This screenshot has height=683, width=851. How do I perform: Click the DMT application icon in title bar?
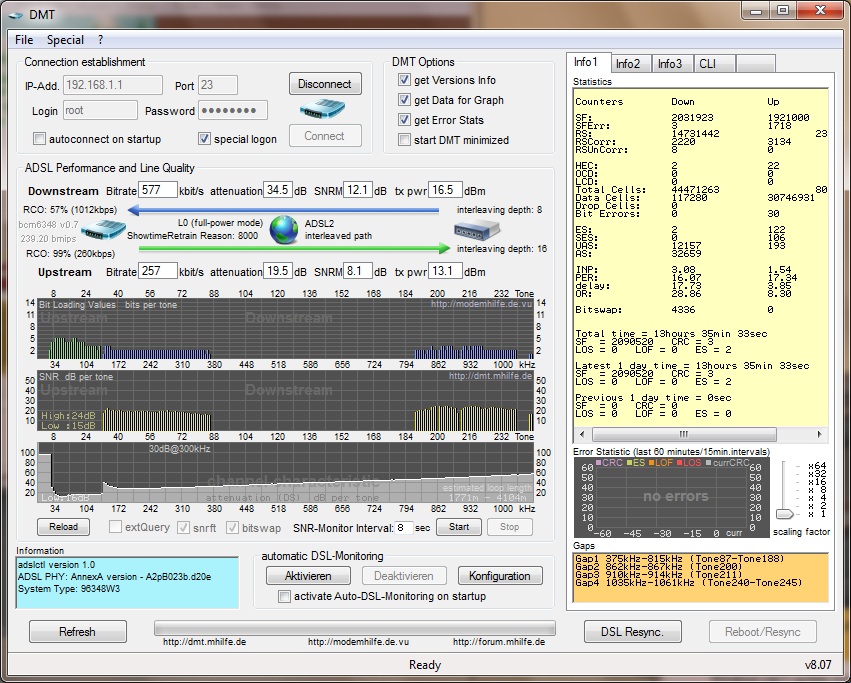click(15, 14)
